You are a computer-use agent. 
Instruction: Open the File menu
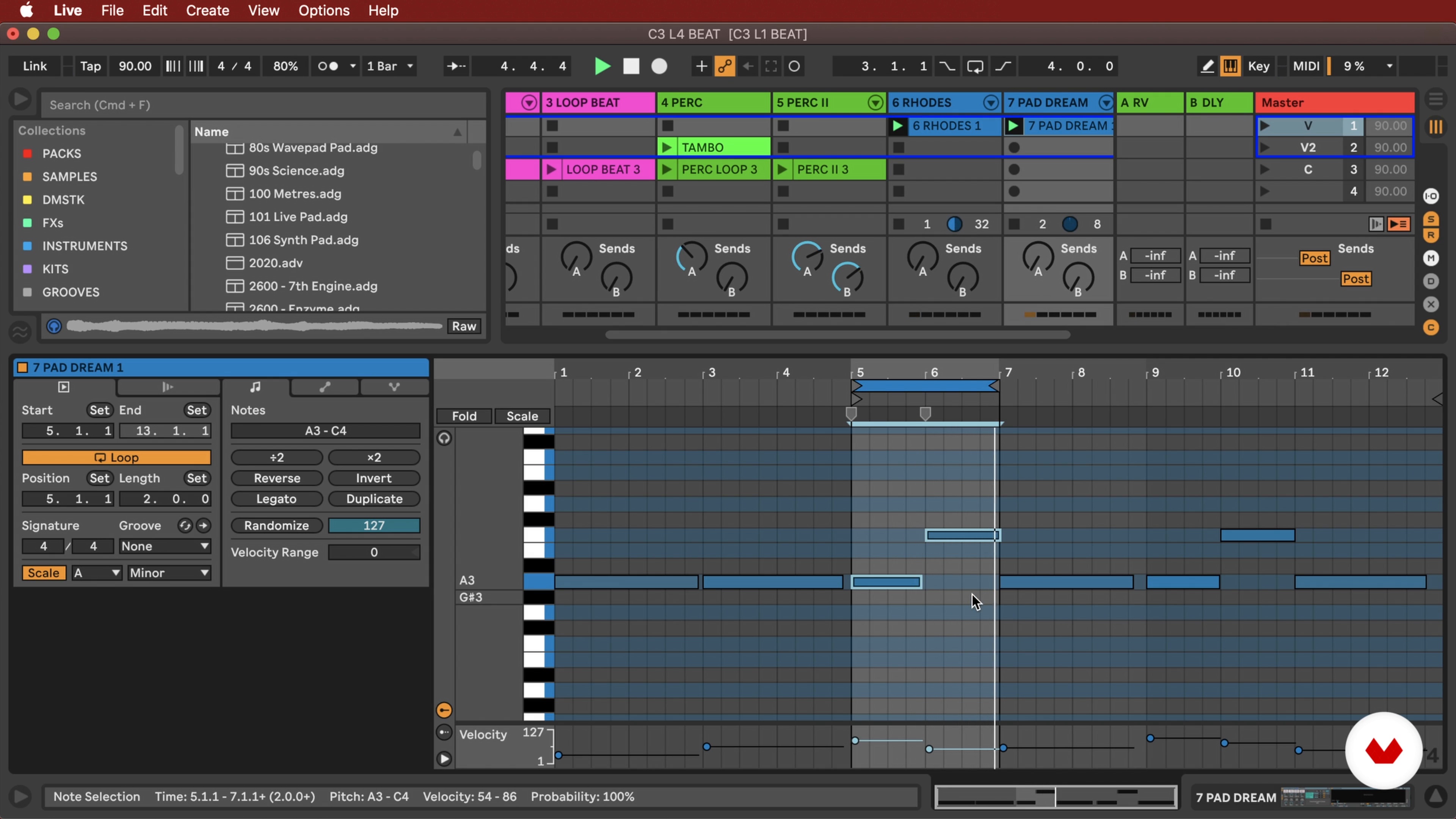[112, 11]
